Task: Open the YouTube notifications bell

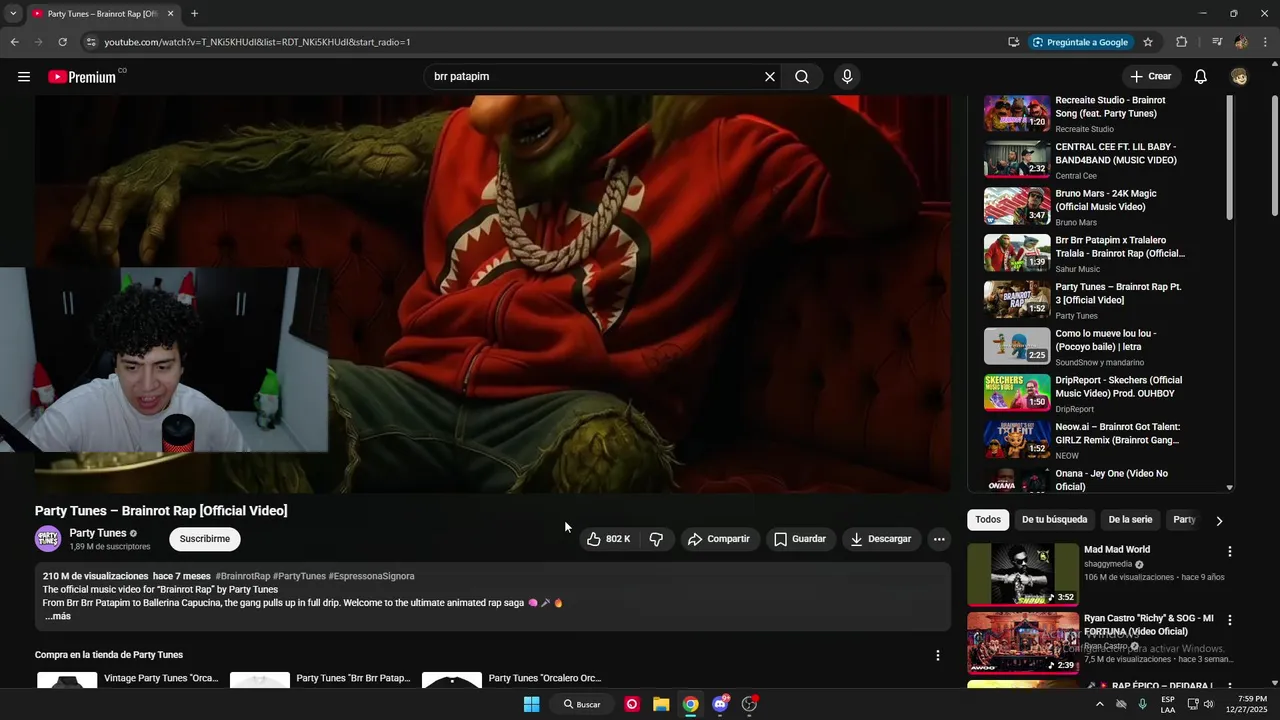Action: pos(1201,77)
